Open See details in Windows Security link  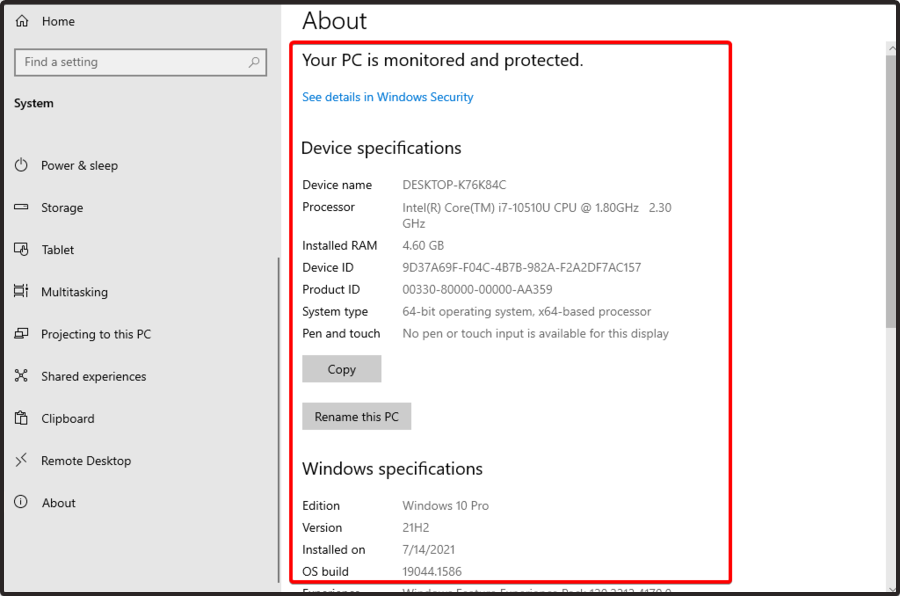click(387, 97)
